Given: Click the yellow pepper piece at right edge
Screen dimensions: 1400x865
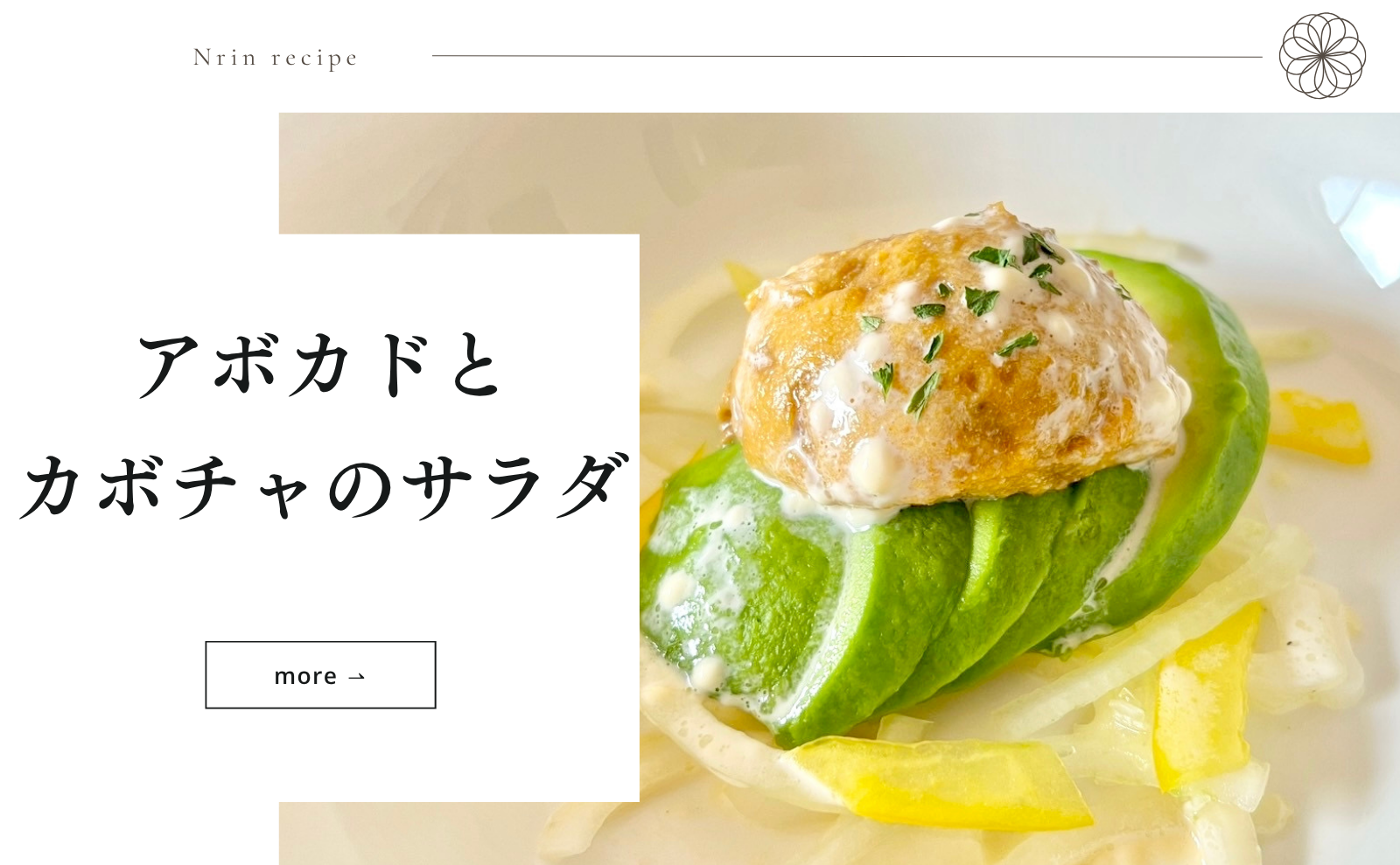Looking at the screenshot, I should [1319, 427].
